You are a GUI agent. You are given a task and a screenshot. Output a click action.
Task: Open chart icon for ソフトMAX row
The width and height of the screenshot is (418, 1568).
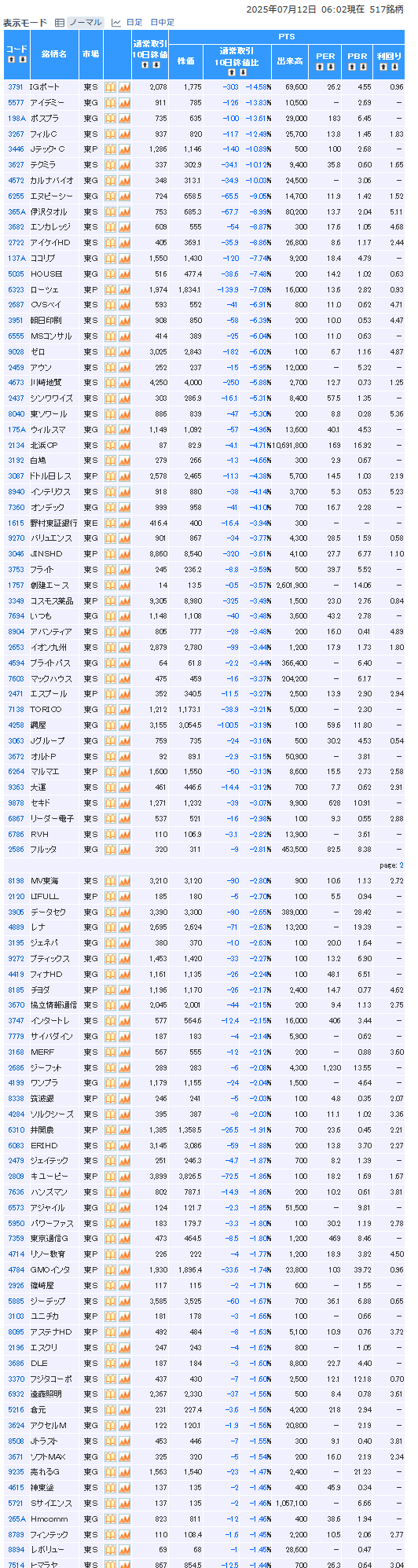point(124,1456)
